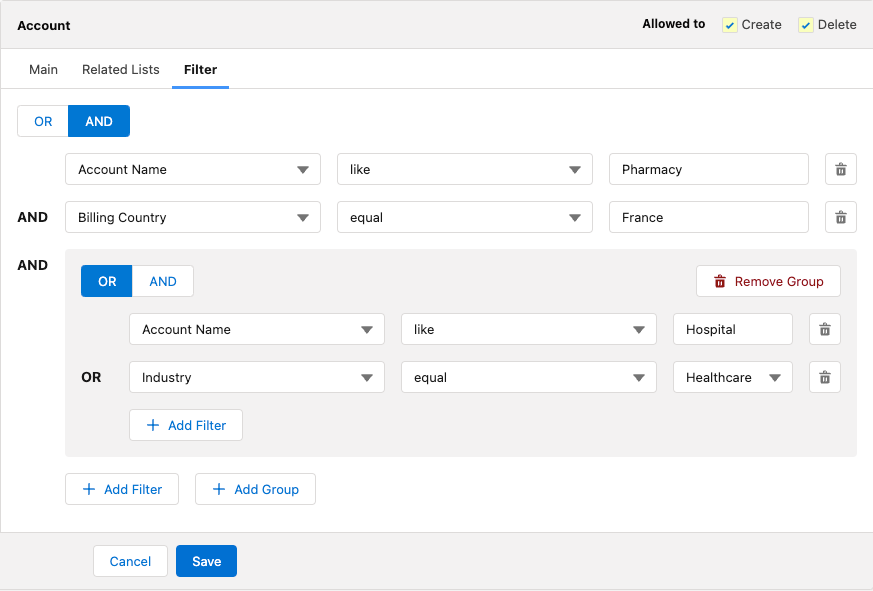Screen dimensions: 873x591
Task: Click the Pharmacy value input field
Action: tap(708, 169)
